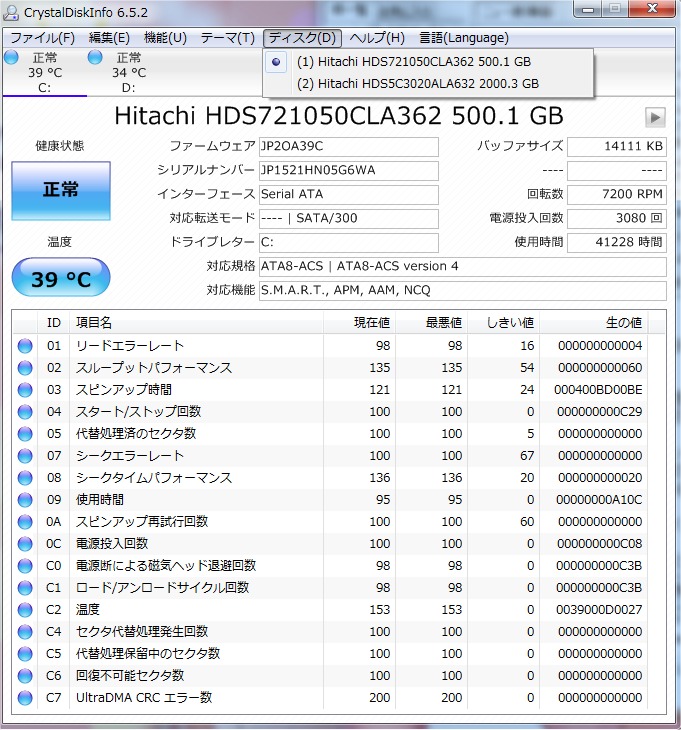The height and width of the screenshot is (730, 681).
Task: Click the 対応規格 field ATA8-ACS version 4
Action: point(463,266)
